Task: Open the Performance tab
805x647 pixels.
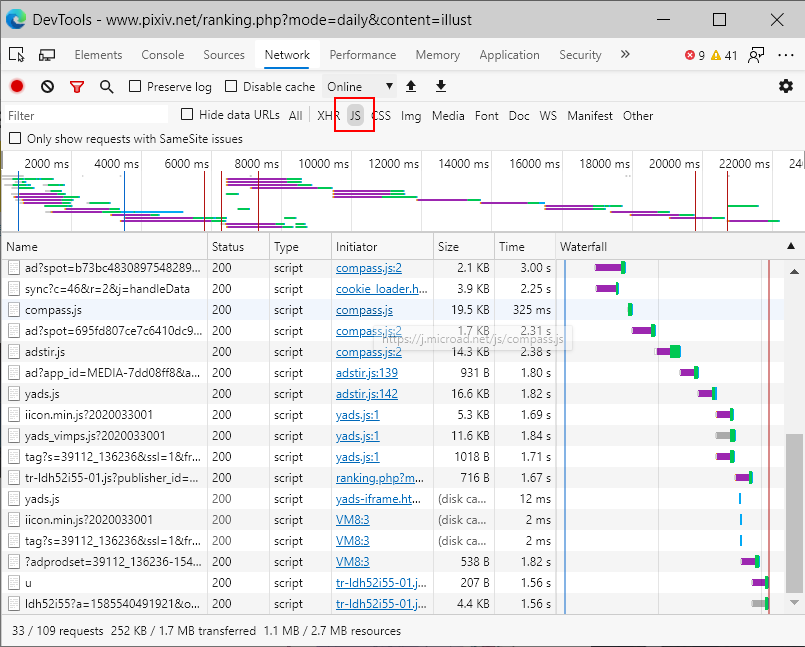Action: coord(362,55)
